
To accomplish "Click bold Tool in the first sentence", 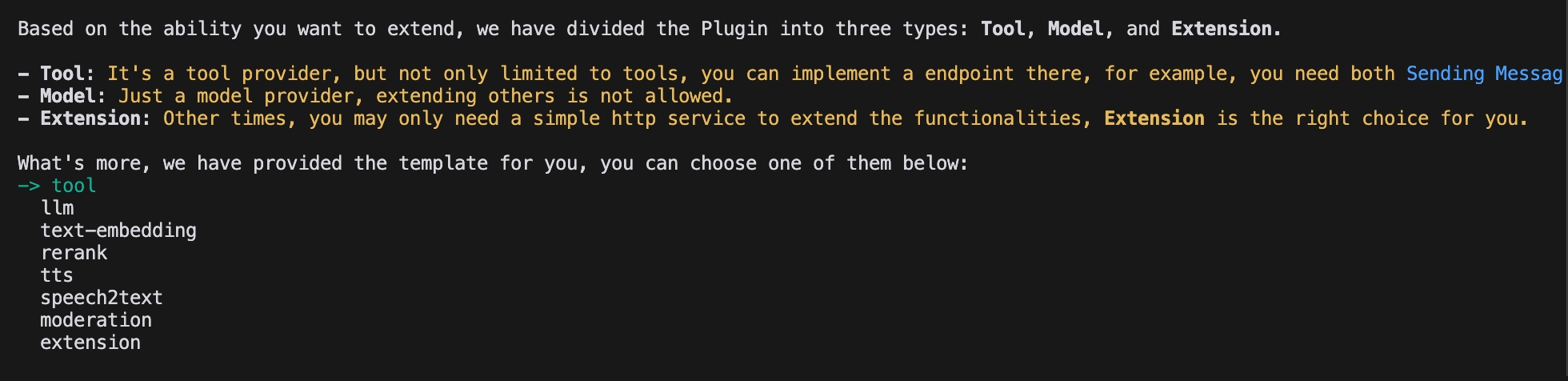I will (x=1002, y=29).
